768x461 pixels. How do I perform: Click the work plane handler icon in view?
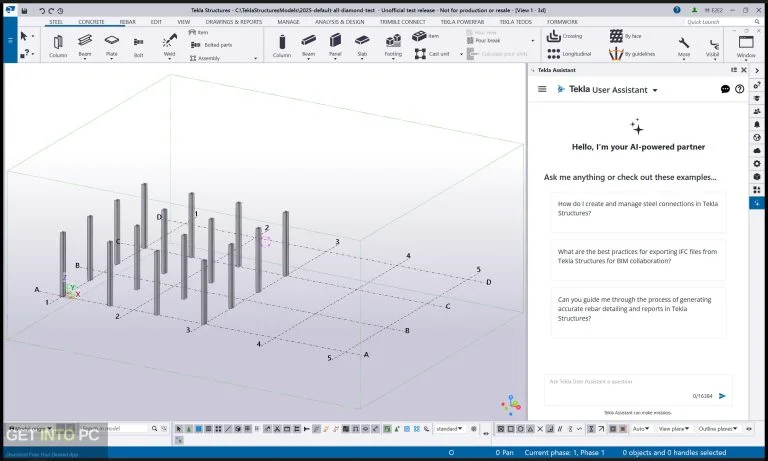[x=511, y=404]
